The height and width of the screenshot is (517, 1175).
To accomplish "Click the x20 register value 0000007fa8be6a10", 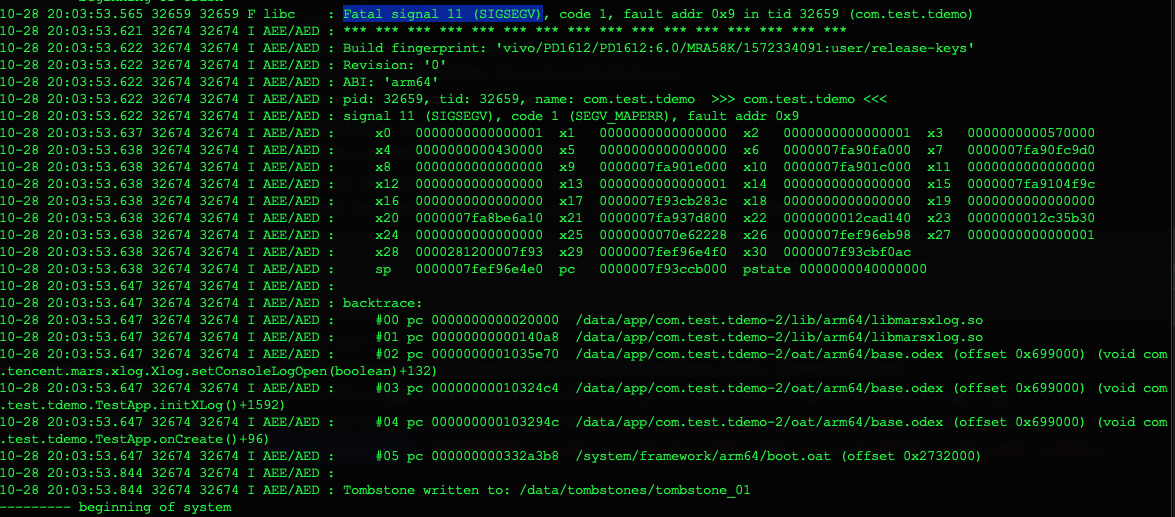I will click(x=478, y=218).
